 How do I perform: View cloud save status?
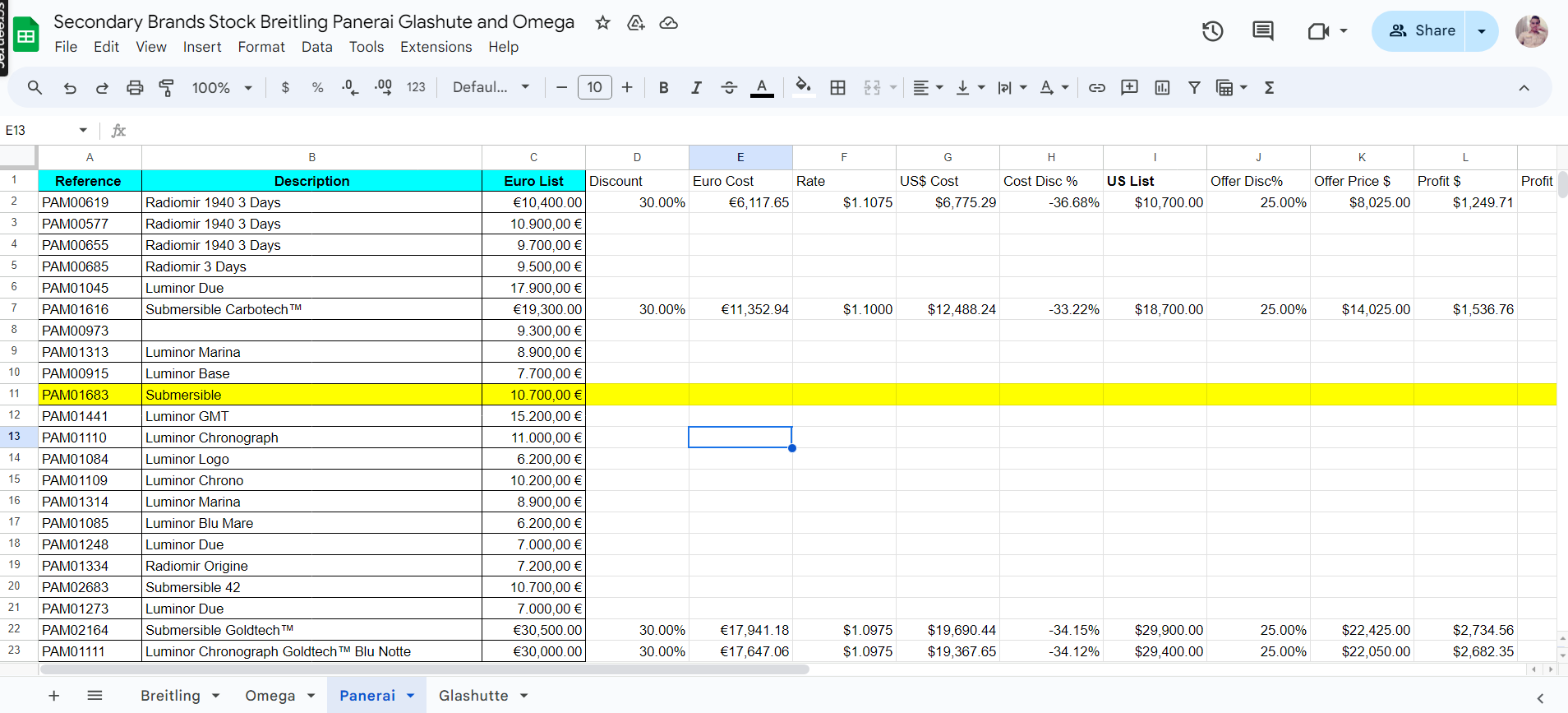click(669, 22)
